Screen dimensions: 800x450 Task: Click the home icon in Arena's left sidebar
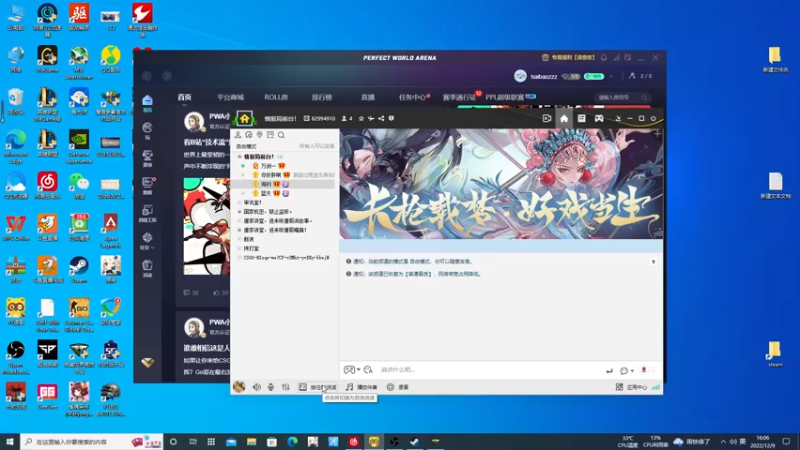(147, 103)
